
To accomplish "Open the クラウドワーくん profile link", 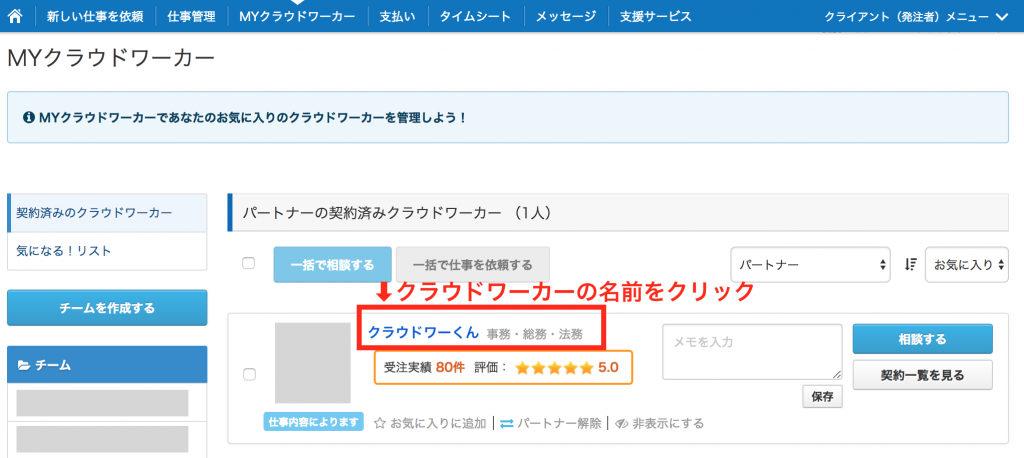I will (423, 333).
